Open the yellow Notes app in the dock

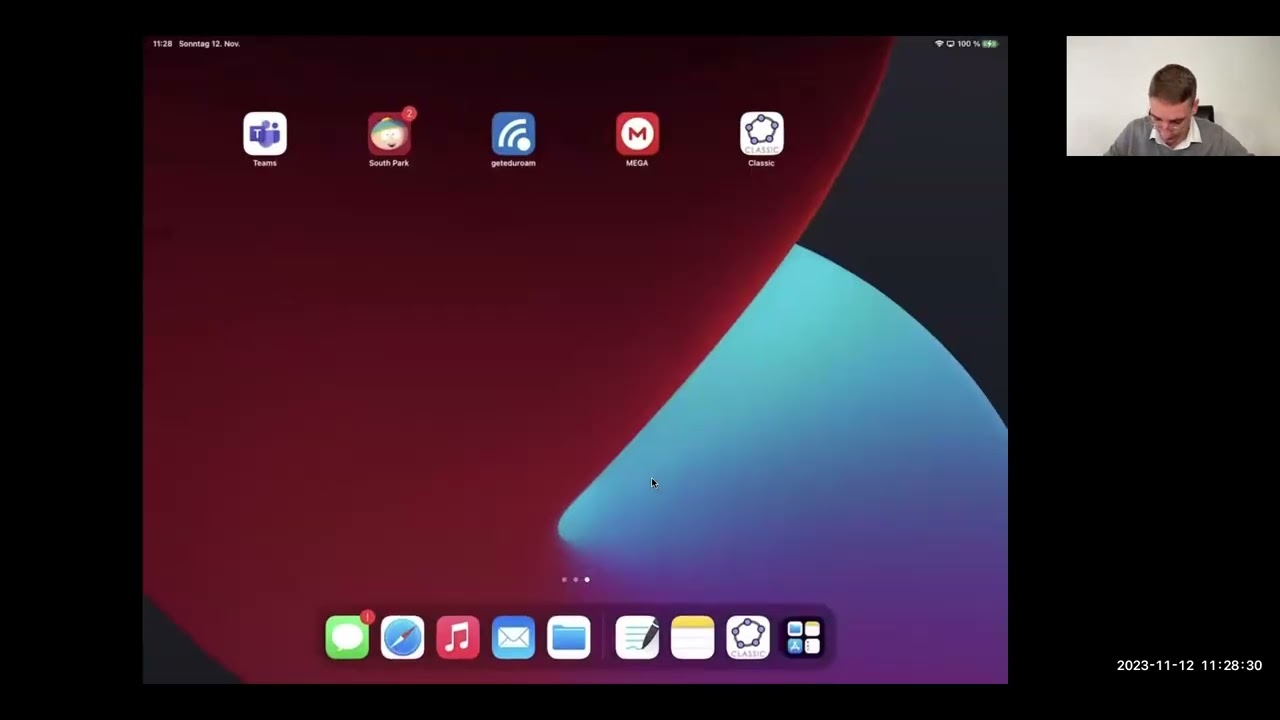pyautogui.click(x=692, y=638)
